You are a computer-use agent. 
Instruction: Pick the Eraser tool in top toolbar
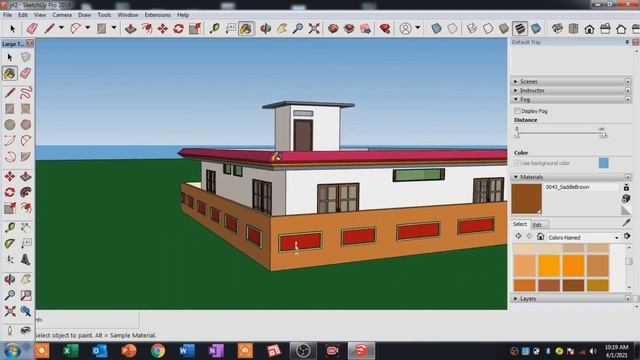pyautogui.click(x=32, y=29)
